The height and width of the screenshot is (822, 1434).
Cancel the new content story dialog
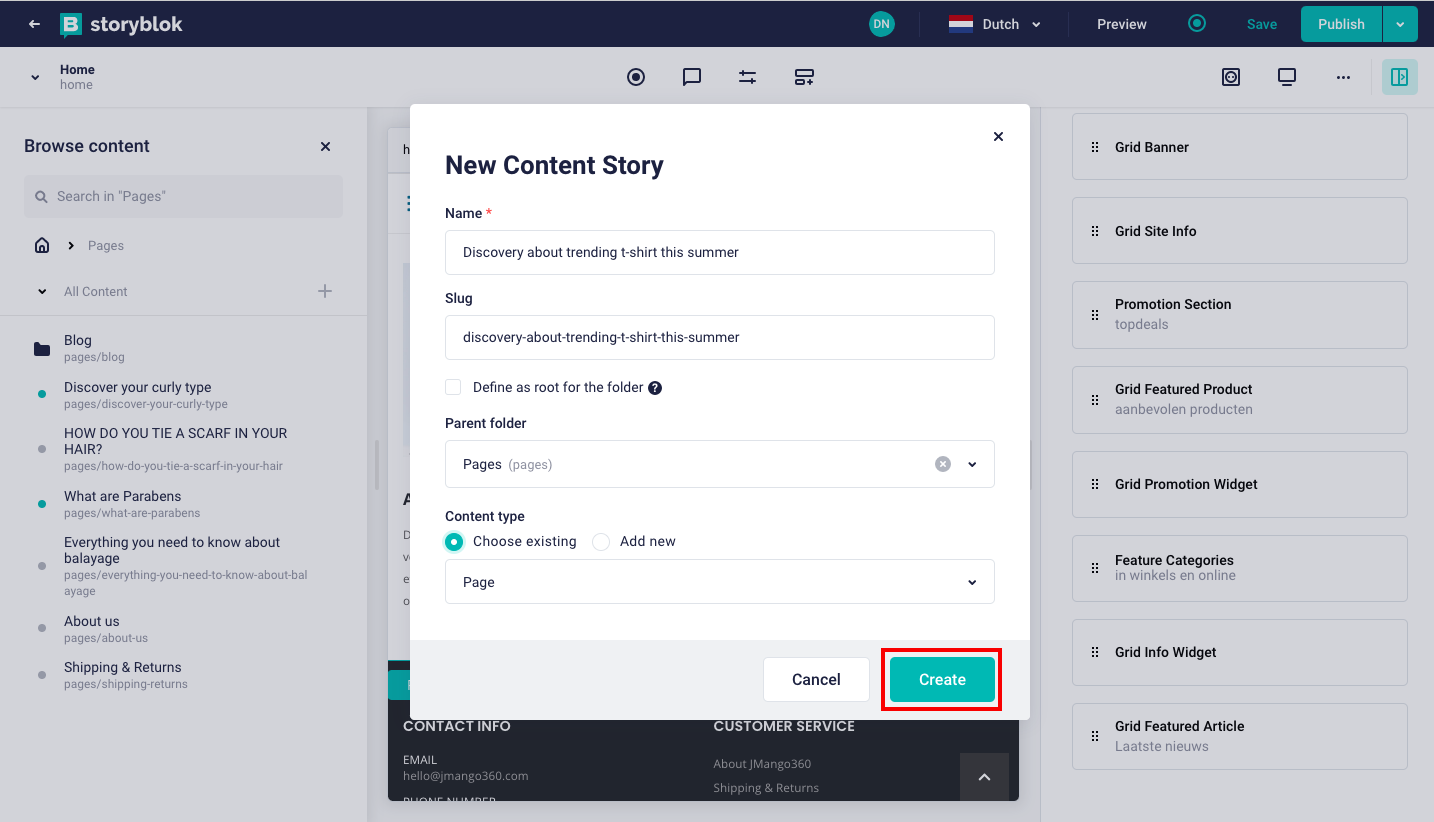tap(815, 679)
